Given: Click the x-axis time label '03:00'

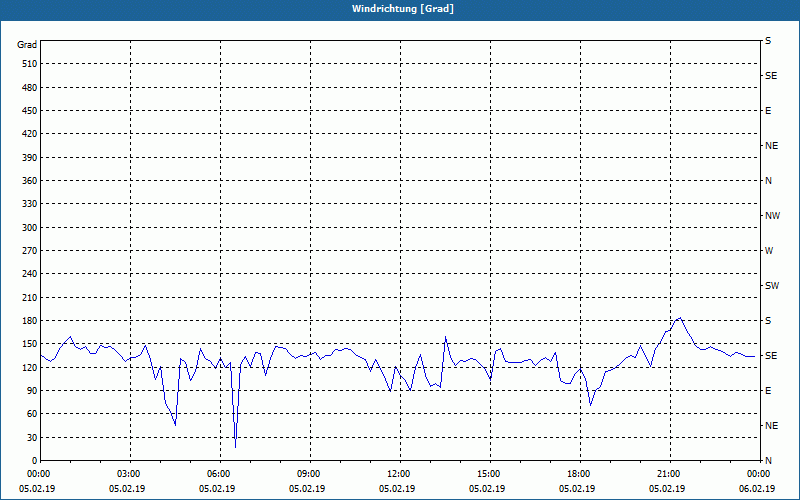Looking at the screenshot, I should (129, 474).
